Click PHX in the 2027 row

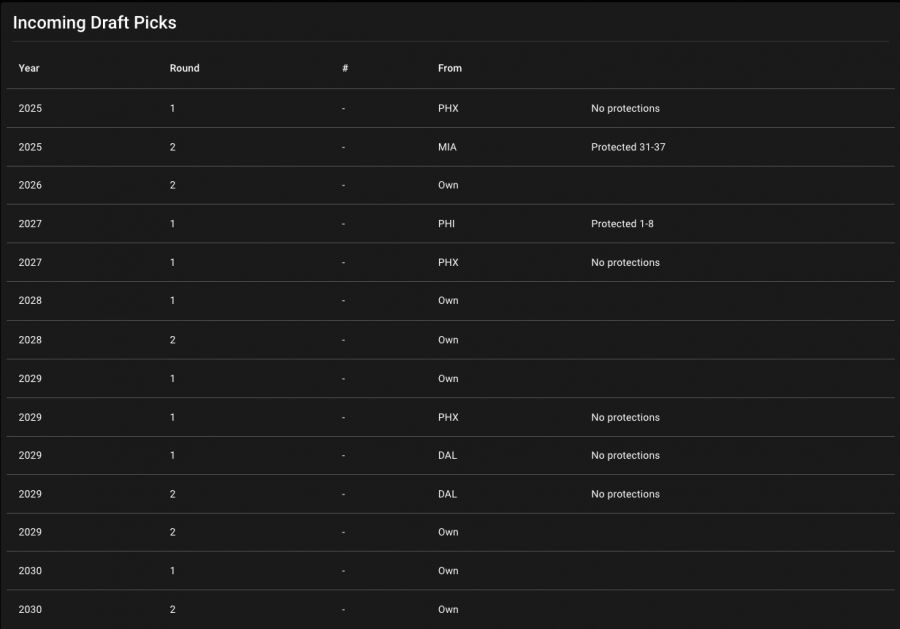coord(448,263)
